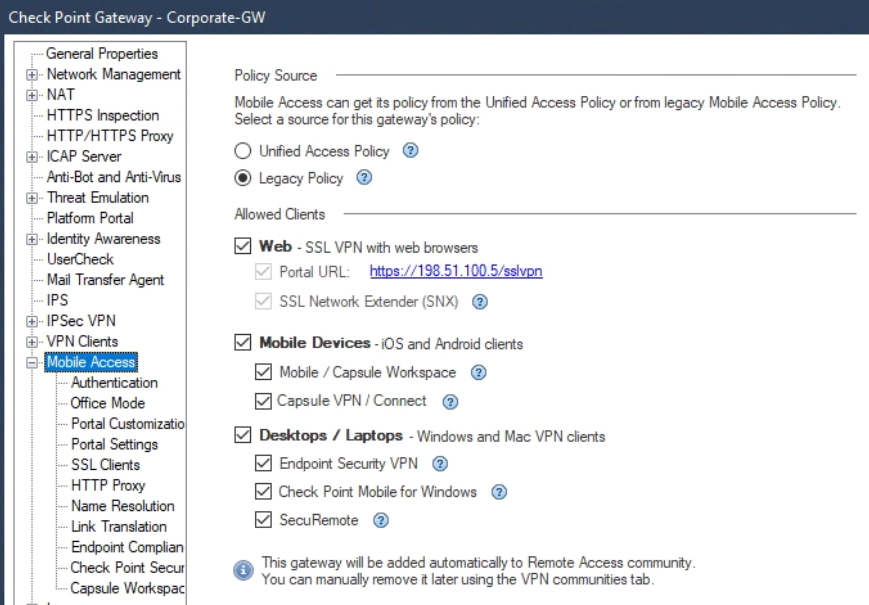Select ICAP Server tree label

pyautogui.click(x=84, y=157)
